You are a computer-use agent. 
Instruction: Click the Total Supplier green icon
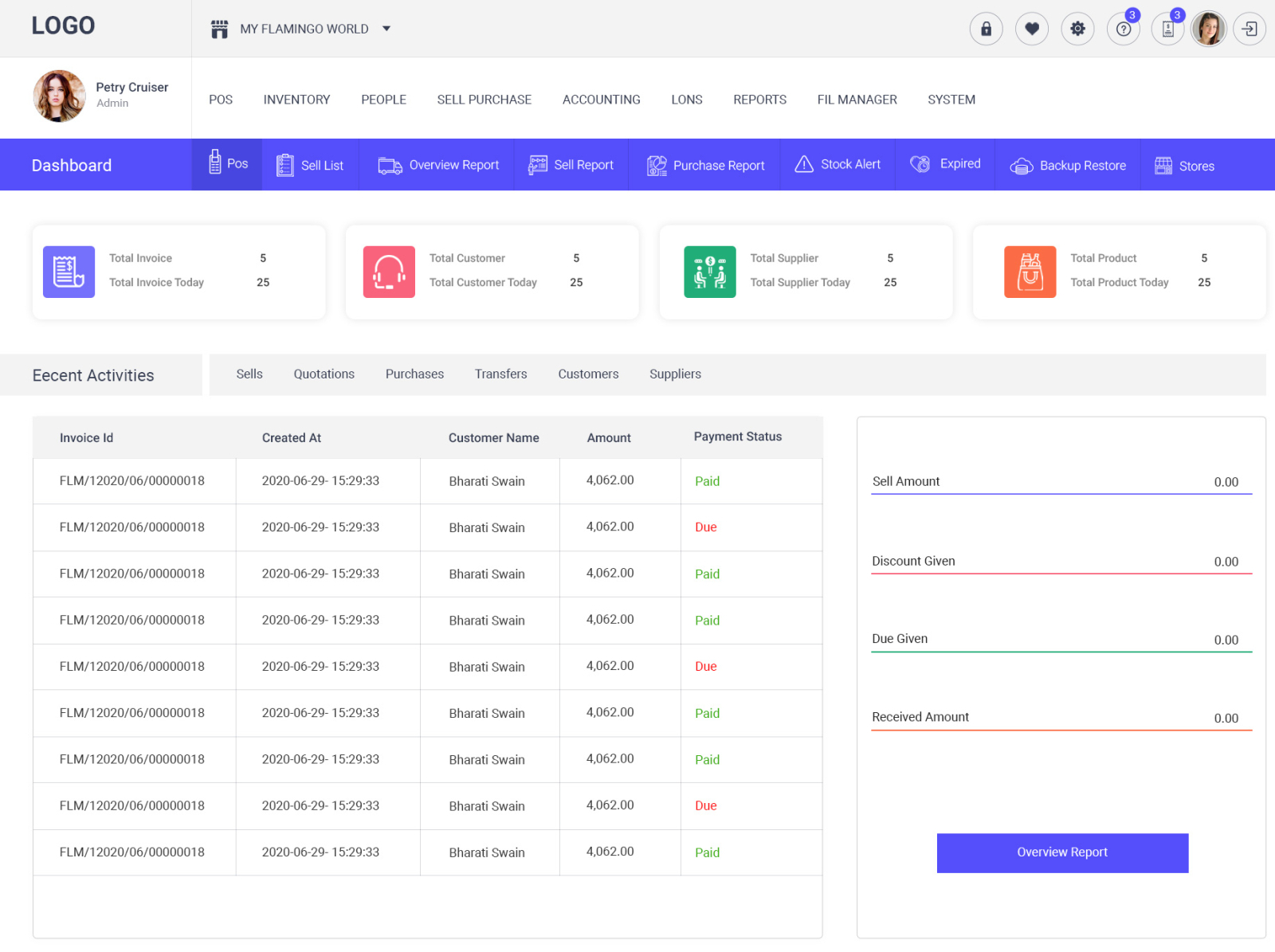click(x=710, y=272)
